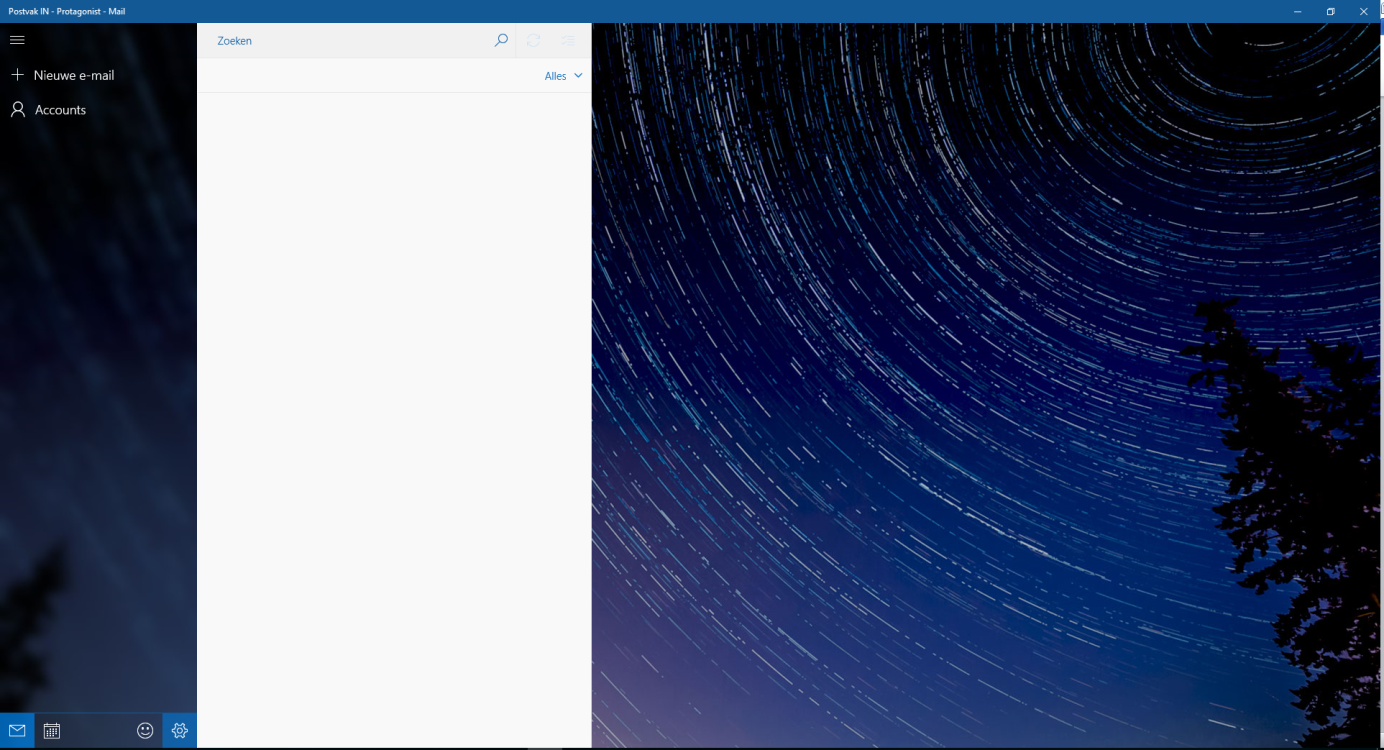The height and width of the screenshot is (750, 1384).
Task: Click the plus icon for new mail
Action: click(17, 75)
